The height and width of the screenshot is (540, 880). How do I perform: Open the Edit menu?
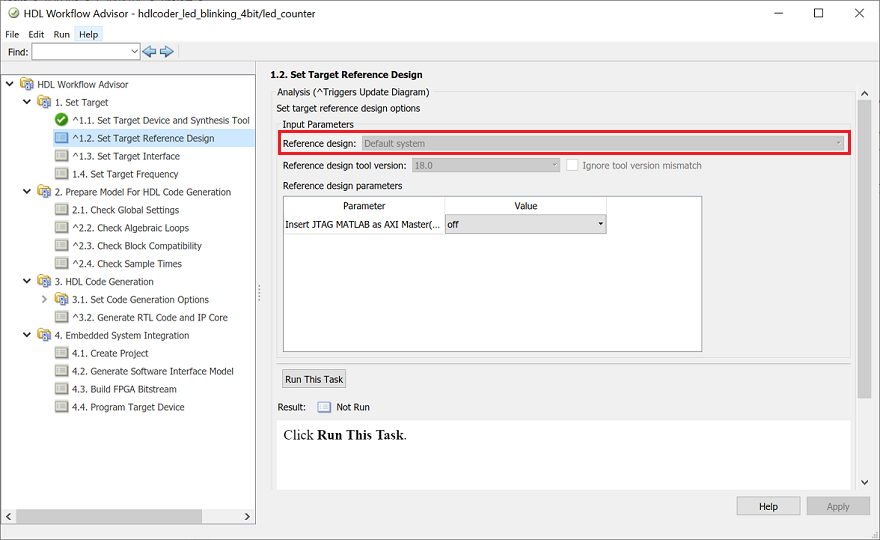[36, 34]
